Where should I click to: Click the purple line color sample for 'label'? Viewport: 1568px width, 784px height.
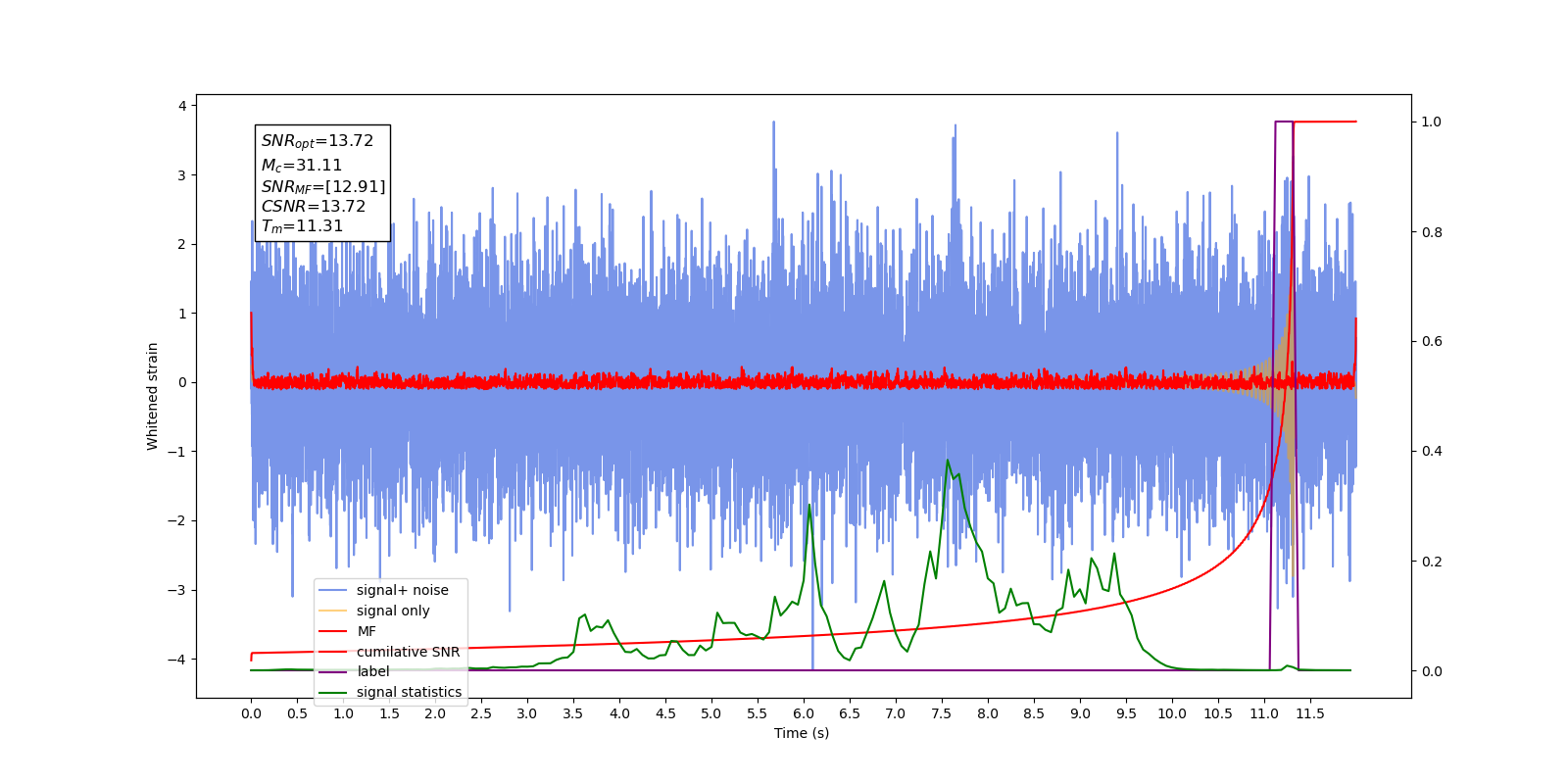pos(333,671)
